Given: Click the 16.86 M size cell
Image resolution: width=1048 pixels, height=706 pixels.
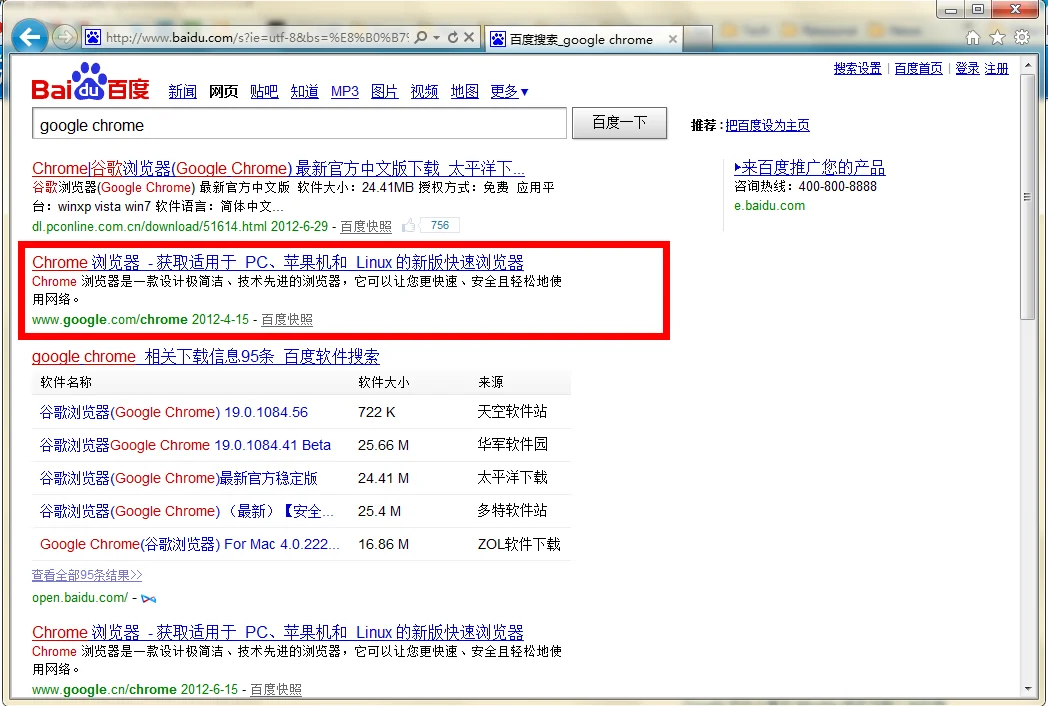Looking at the screenshot, I should click(x=384, y=544).
